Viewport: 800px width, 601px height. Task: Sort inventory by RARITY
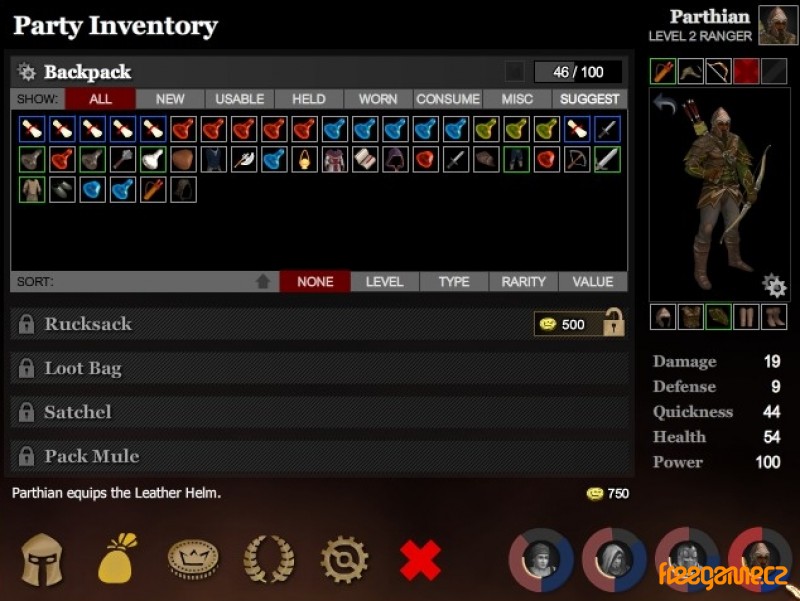523,282
